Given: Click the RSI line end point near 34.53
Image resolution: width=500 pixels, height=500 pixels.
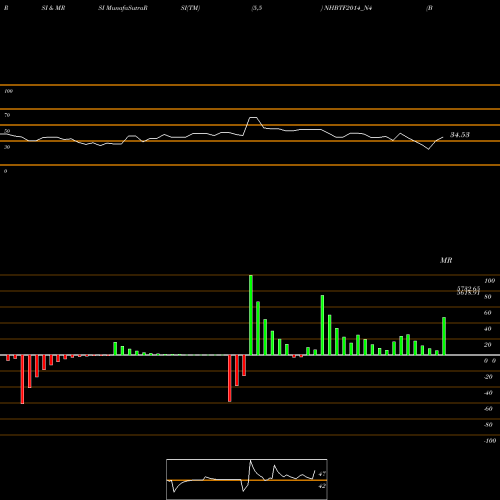Looking at the screenshot, I should coord(443,137).
